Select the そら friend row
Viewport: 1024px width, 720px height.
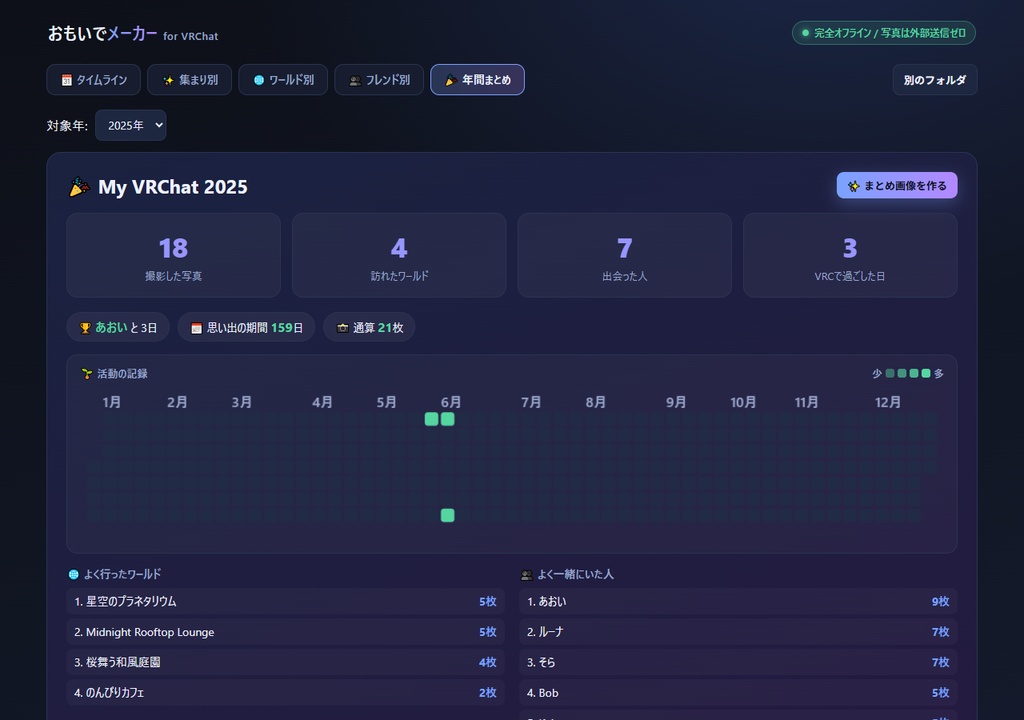point(738,662)
